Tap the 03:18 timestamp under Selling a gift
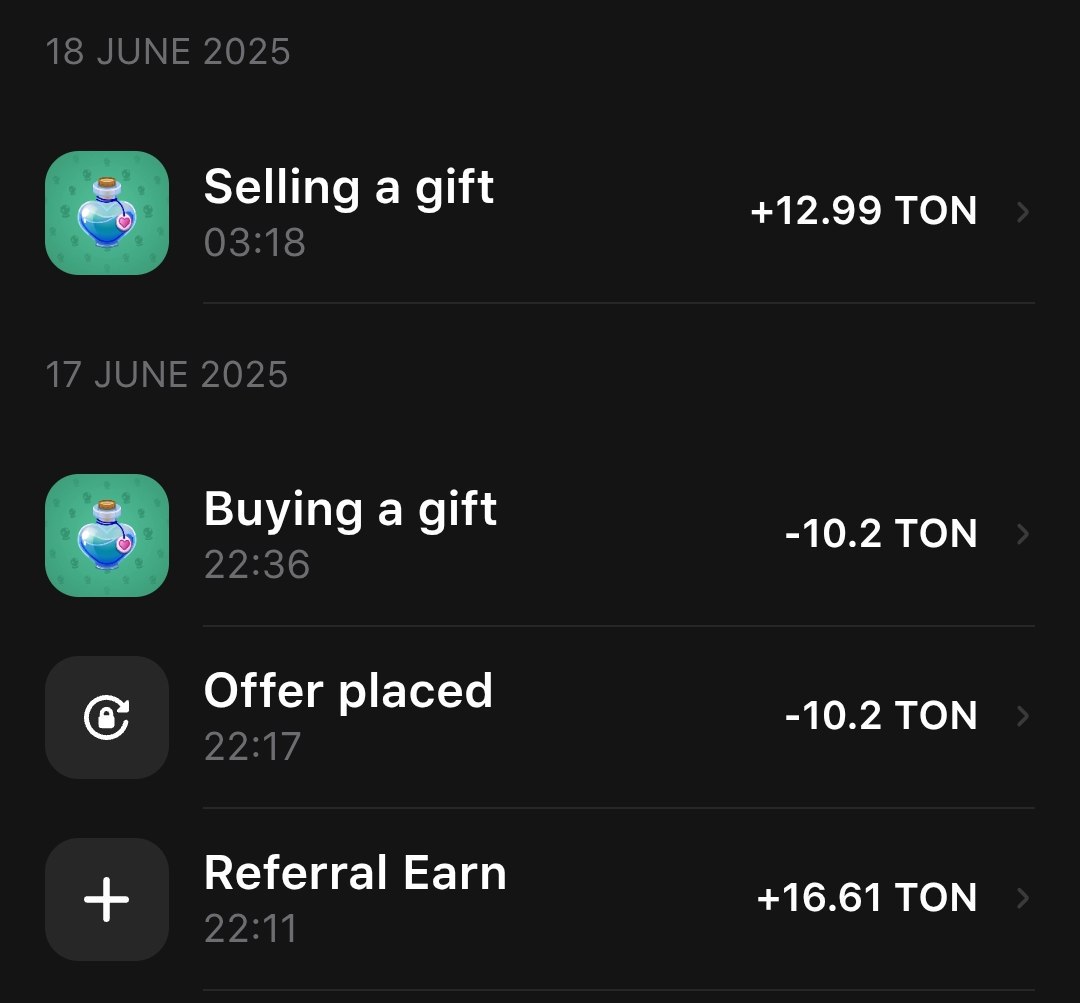The image size is (1080, 1003). click(255, 242)
